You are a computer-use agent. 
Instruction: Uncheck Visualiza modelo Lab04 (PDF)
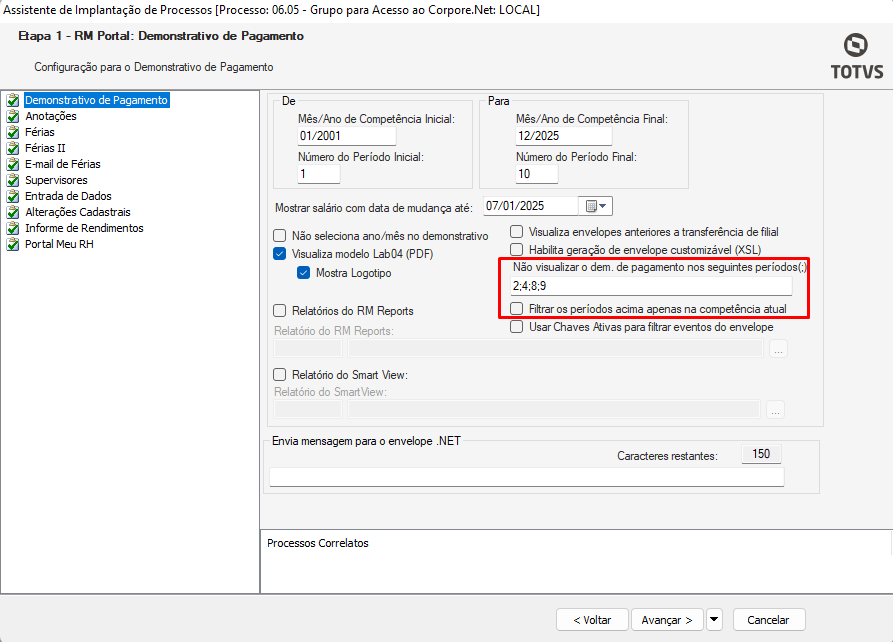point(280,253)
